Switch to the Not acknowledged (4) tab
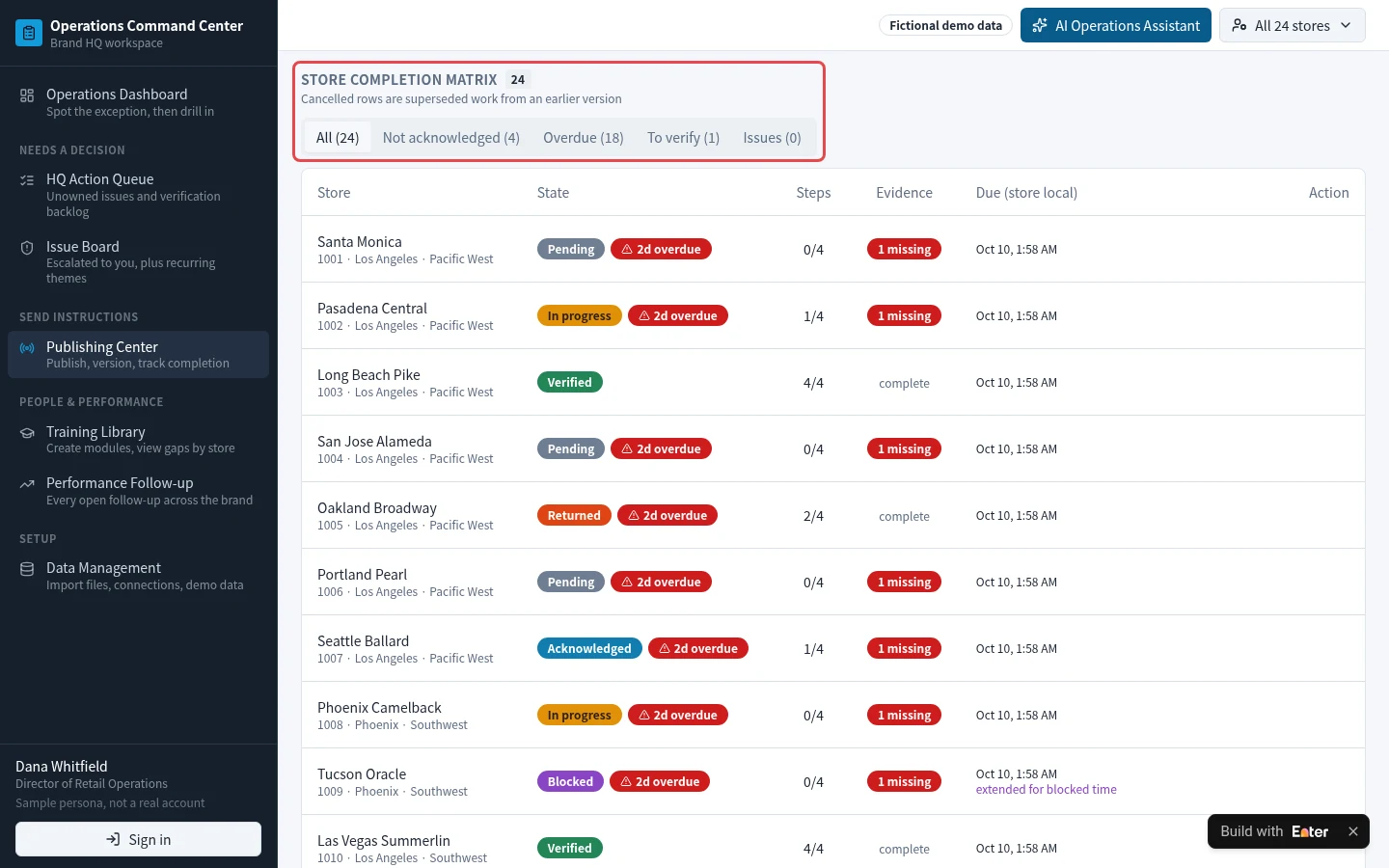The height and width of the screenshot is (868, 1389). [x=450, y=138]
